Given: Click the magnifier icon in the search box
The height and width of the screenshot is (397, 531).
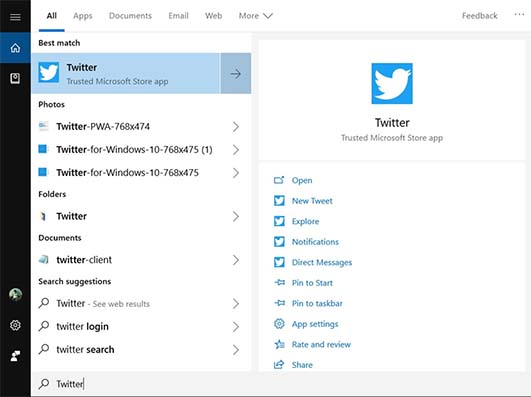Looking at the screenshot, I should click(x=44, y=383).
